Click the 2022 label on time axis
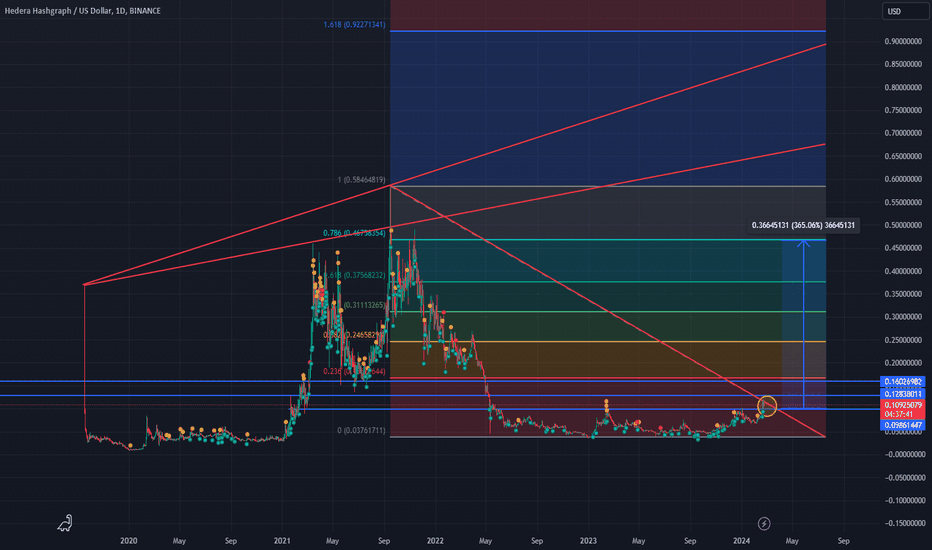 click(x=435, y=541)
